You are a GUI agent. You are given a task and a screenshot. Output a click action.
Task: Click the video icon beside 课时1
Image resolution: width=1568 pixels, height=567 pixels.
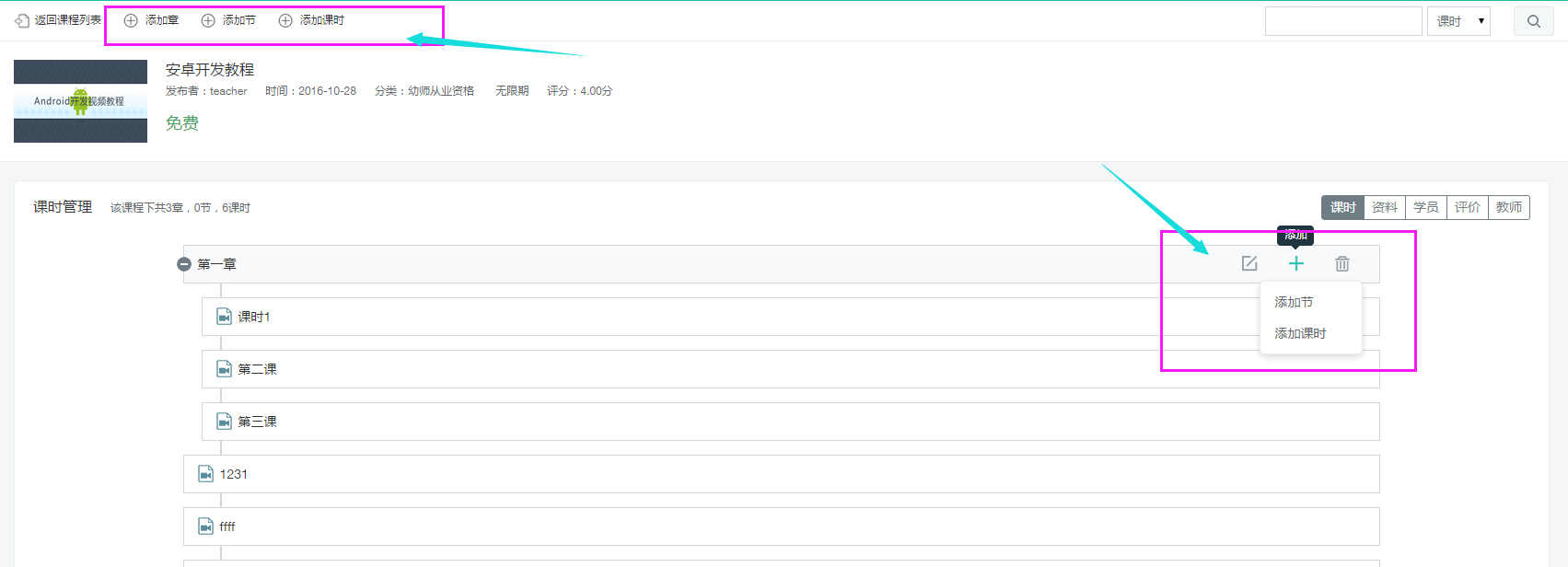[x=224, y=317]
